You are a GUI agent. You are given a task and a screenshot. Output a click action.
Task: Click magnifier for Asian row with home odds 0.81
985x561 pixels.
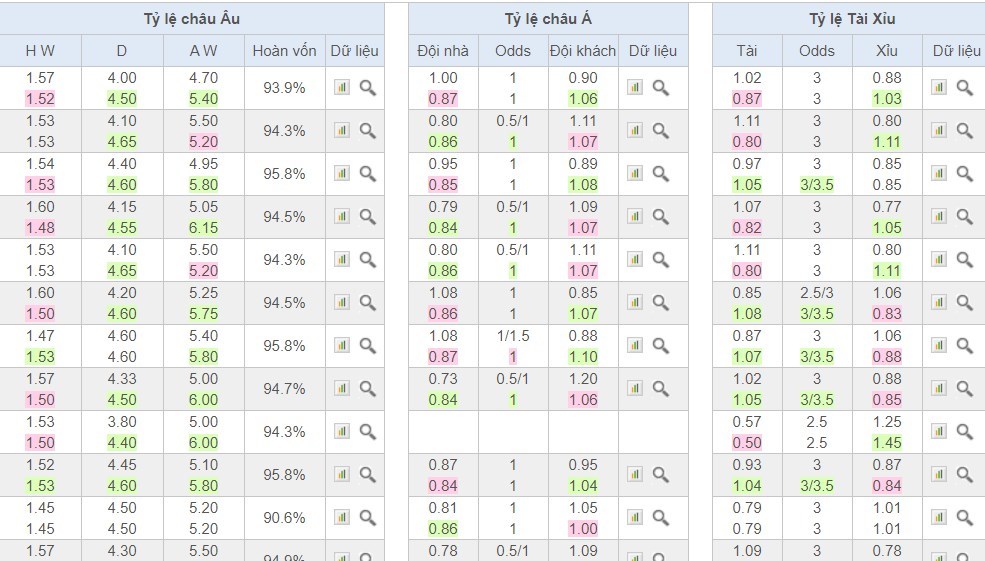[x=660, y=518]
